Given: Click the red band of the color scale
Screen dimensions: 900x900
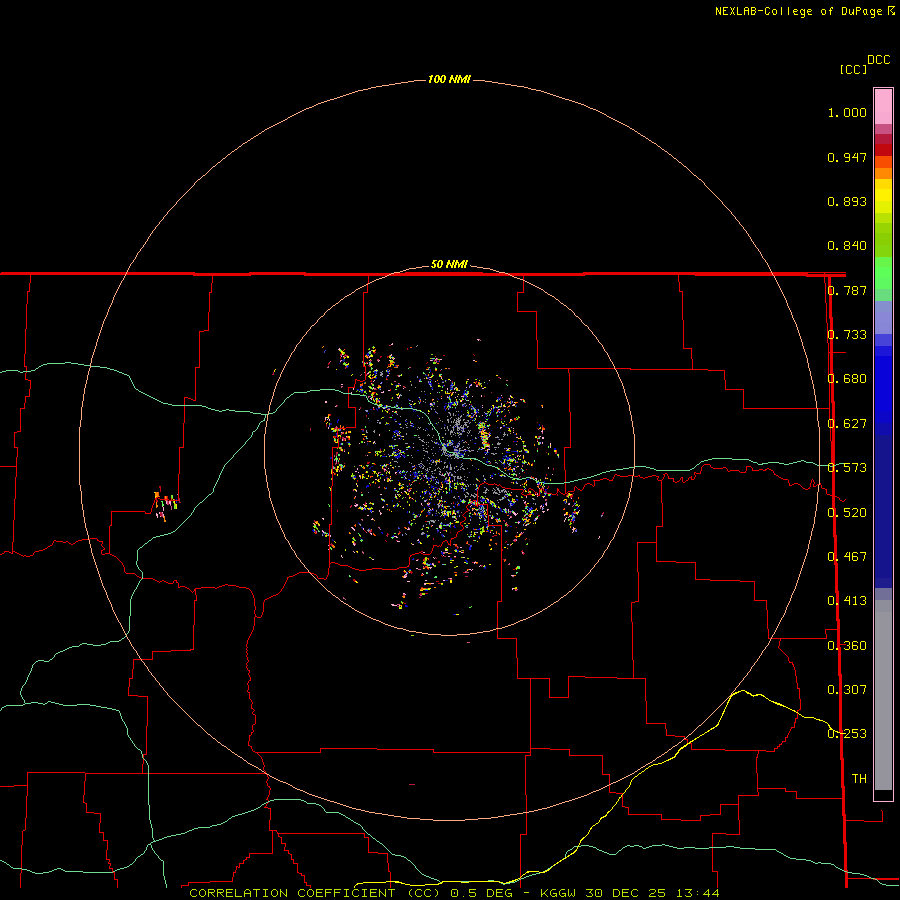Looking at the screenshot, I should [x=883, y=149].
